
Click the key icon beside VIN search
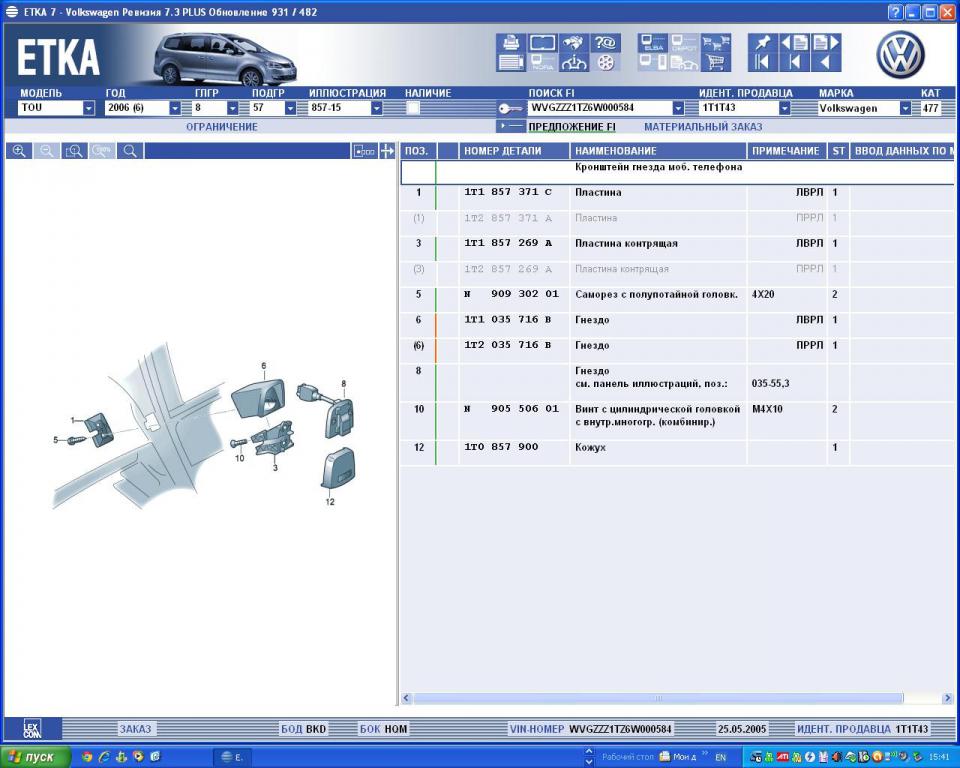(509, 108)
